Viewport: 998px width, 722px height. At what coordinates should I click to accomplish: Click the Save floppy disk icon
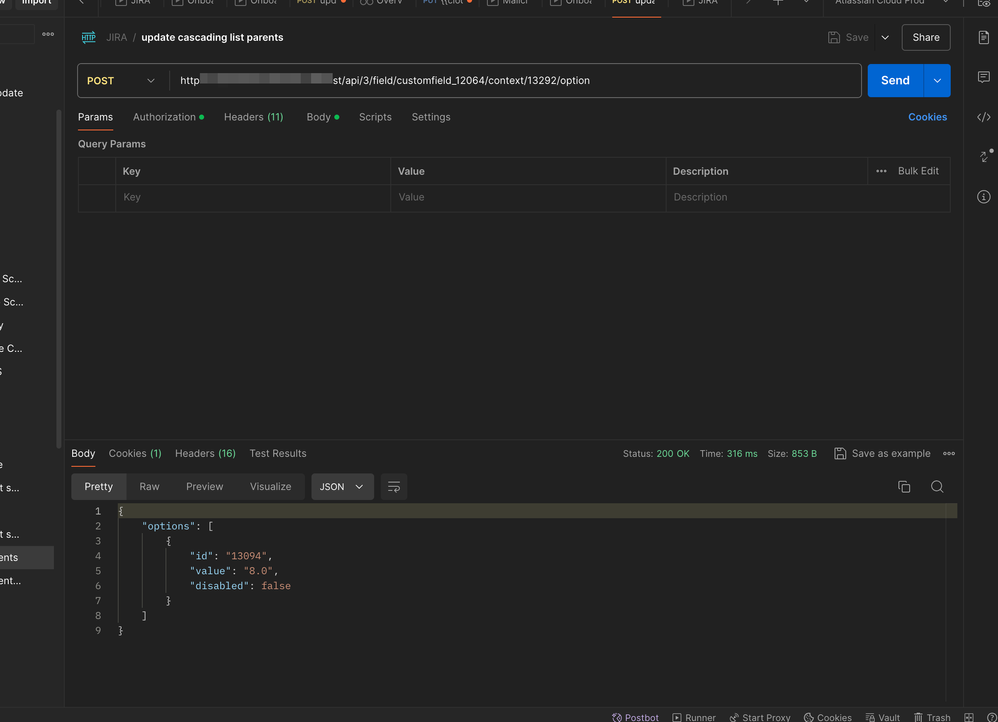[x=834, y=38]
